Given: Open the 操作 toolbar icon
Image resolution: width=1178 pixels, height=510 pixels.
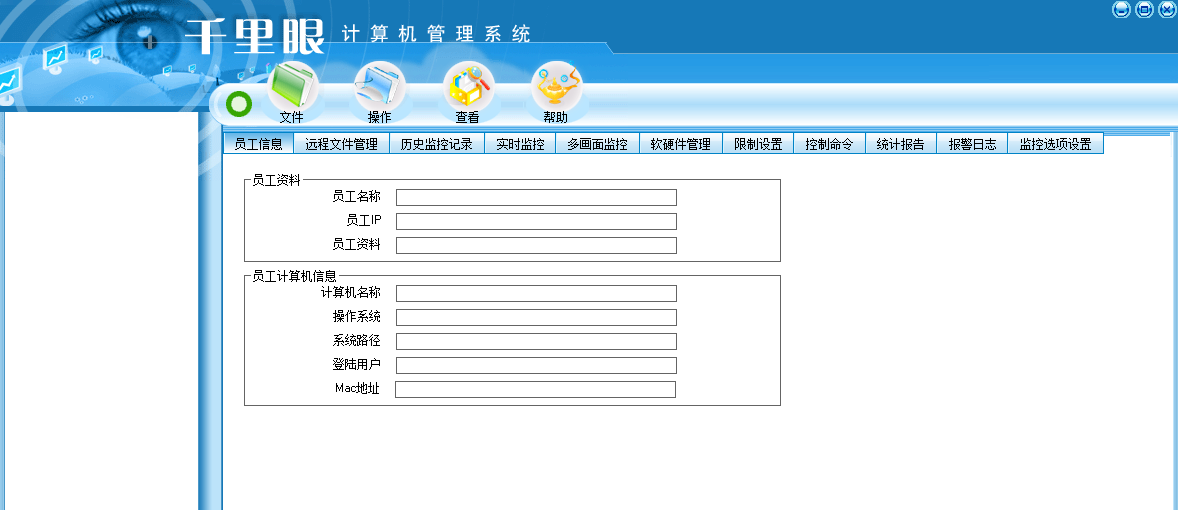Looking at the screenshot, I should (379, 92).
